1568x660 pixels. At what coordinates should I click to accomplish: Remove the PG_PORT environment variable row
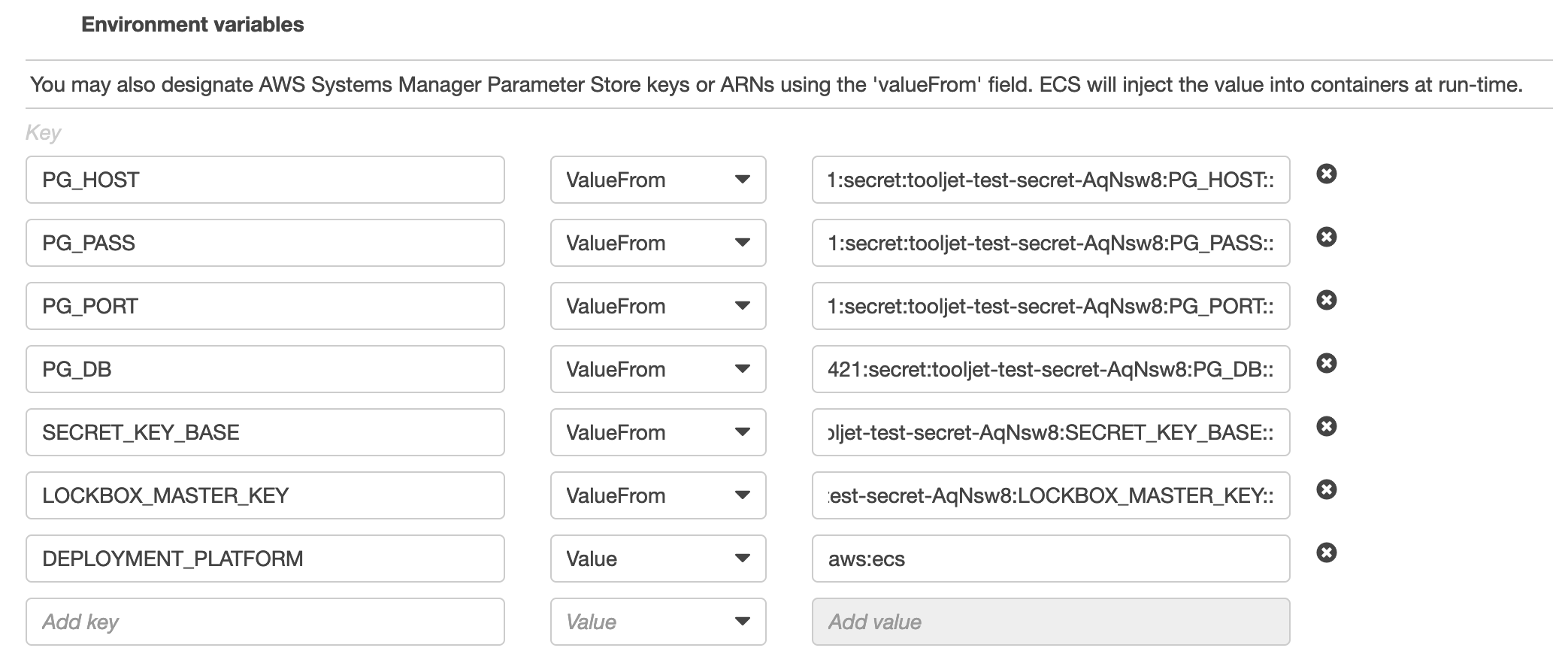[1327, 301]
